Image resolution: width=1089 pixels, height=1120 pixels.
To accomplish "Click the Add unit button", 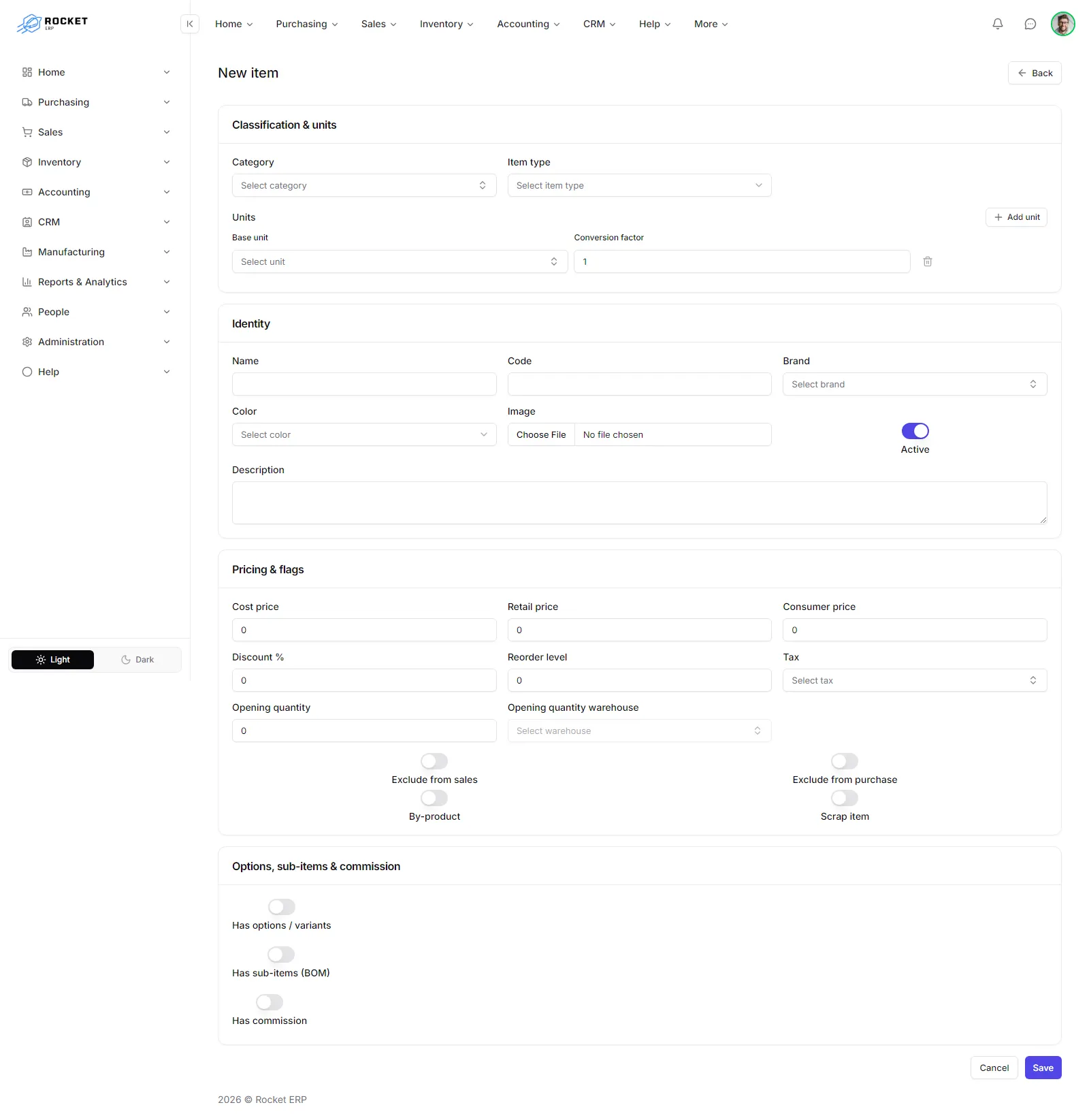I will (1016, 217).
